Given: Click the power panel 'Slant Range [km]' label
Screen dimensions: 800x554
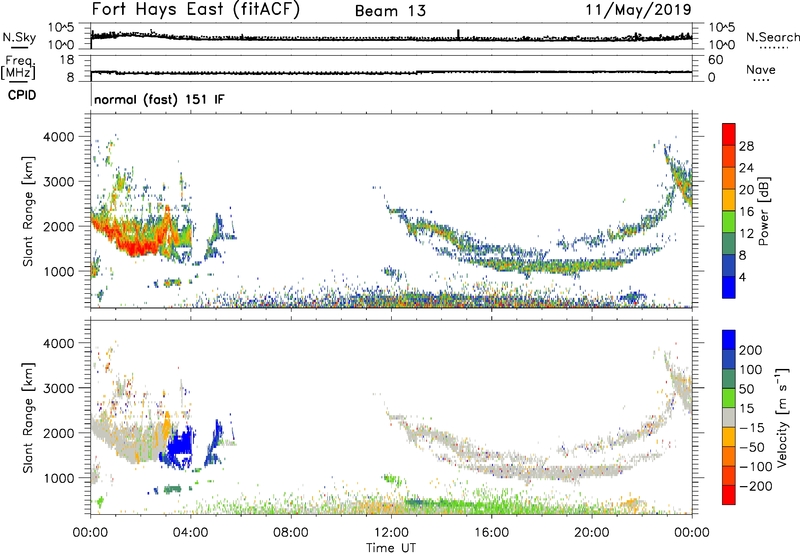Looking at the screenshot, I should (28, 211).
